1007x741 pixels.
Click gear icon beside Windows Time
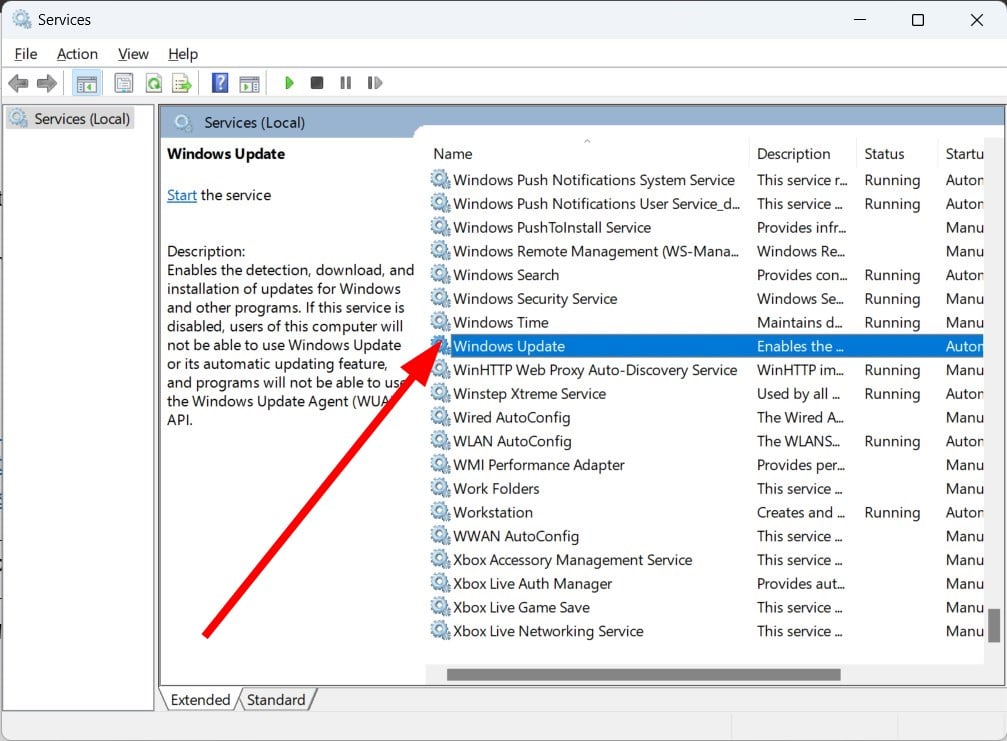coord(440,322)
